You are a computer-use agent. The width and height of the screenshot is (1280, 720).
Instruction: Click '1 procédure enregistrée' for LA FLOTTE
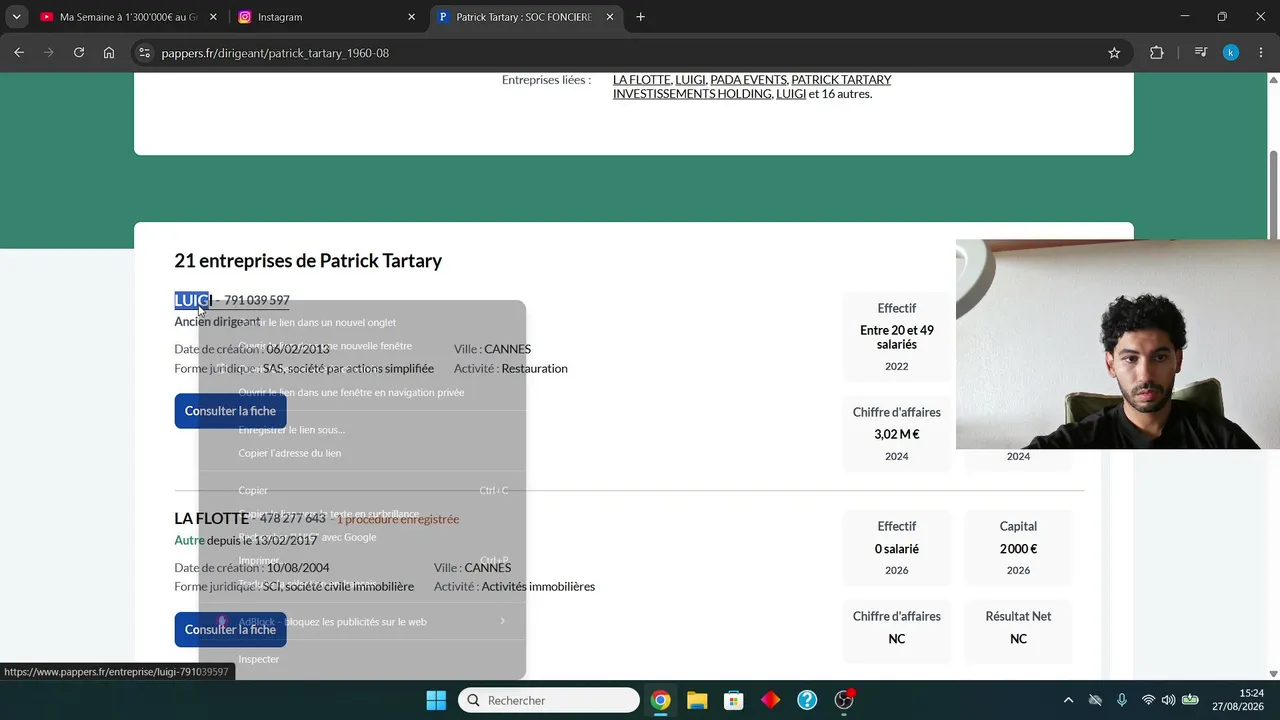pyautogui.click(x=398, y=519)
